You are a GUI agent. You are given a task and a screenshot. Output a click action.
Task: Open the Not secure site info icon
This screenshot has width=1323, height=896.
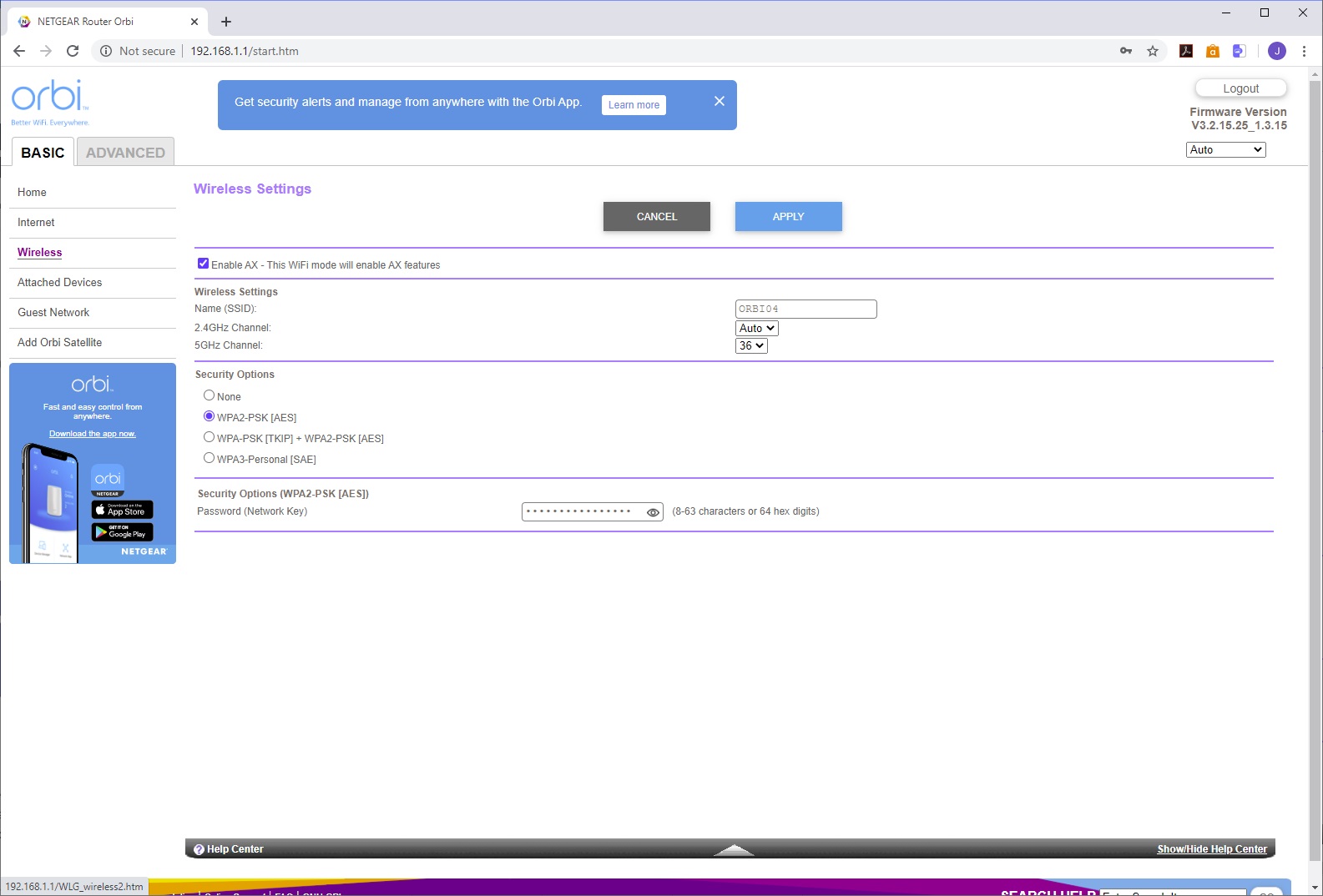click(x=106, y=51)
